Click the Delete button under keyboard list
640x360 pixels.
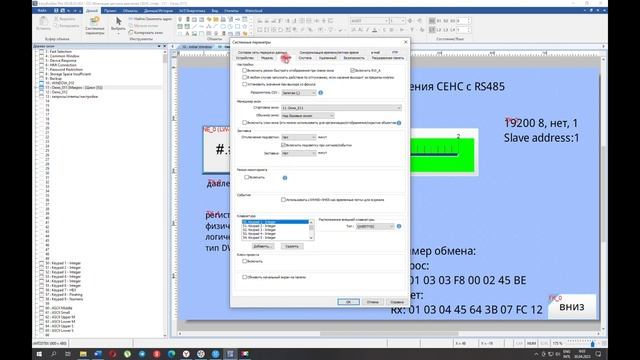(x=292, y=246)
